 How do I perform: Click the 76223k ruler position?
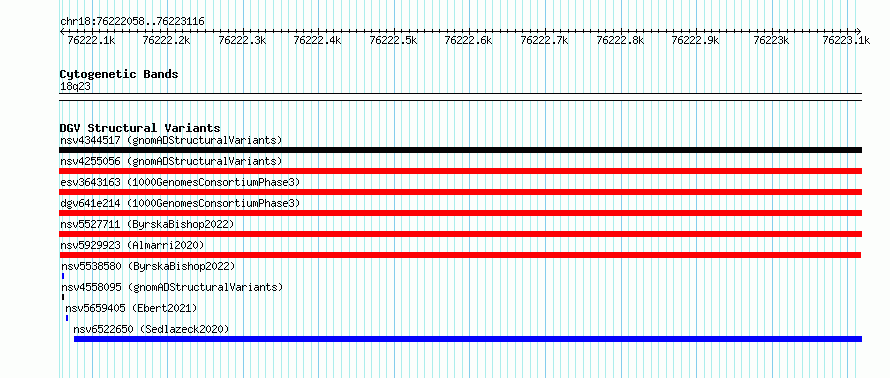click(x=771, y=40)
